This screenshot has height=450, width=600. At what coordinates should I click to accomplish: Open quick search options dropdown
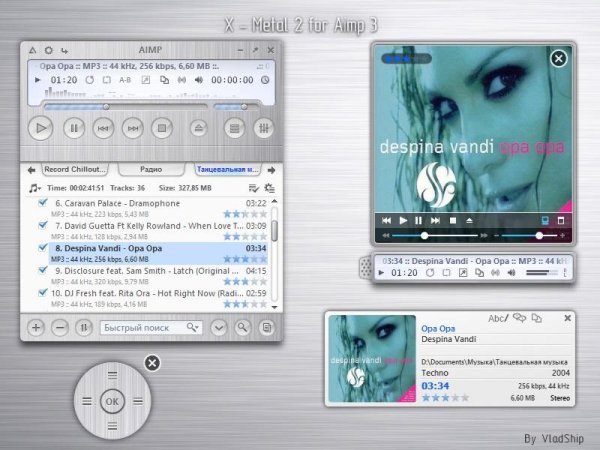pyautogui.click(x=192, y=328)
